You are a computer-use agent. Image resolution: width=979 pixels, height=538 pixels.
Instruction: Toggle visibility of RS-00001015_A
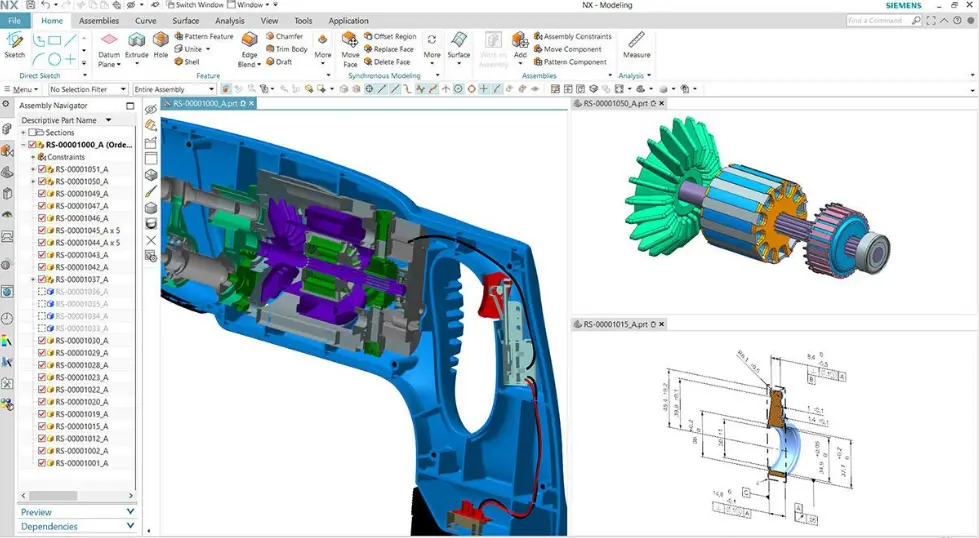[42, 426]
